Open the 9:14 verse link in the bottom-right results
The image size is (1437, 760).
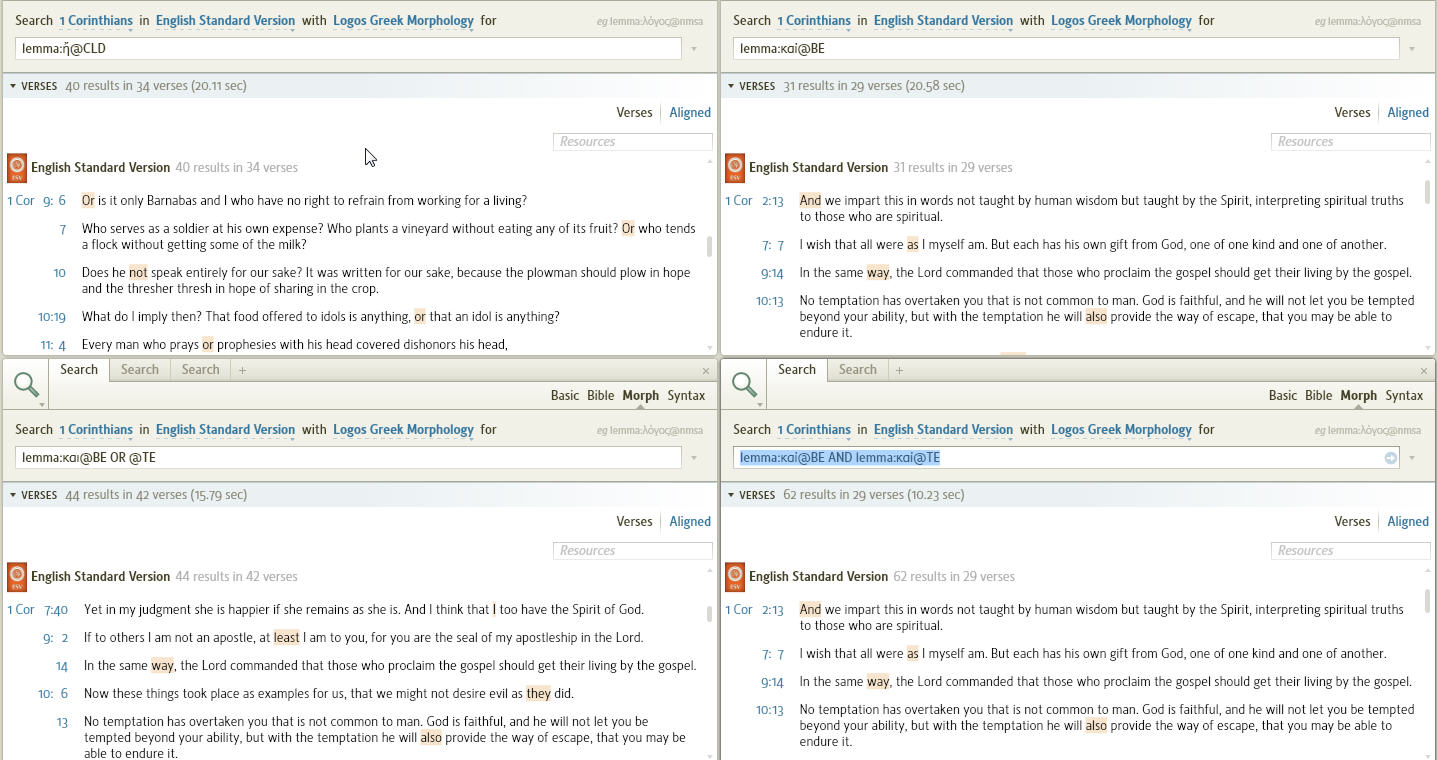pyautogui.click(x=772, y=682)
